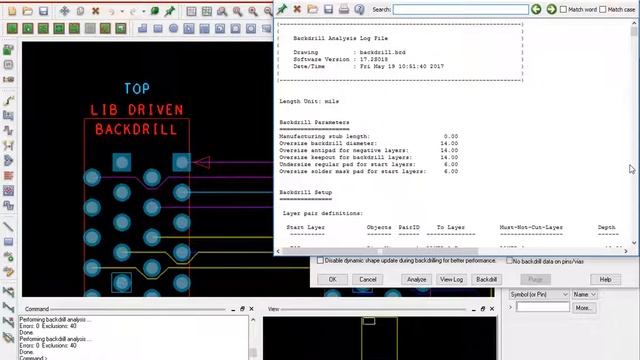Screen dimensions: 640x360
Task: Click the topmost green icon in left sidebar
Action: point(9,50)
